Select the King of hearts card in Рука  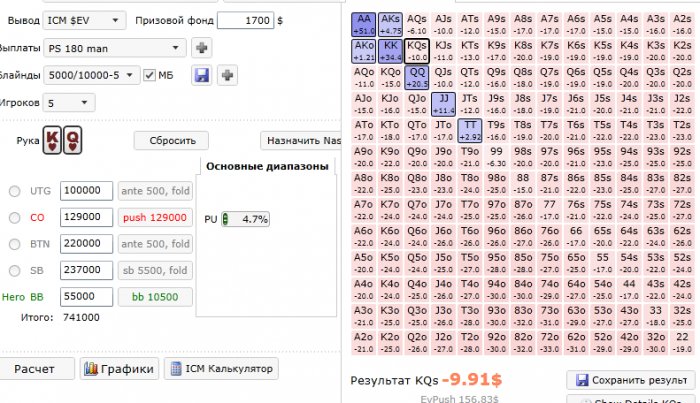(x=52, y=140)
